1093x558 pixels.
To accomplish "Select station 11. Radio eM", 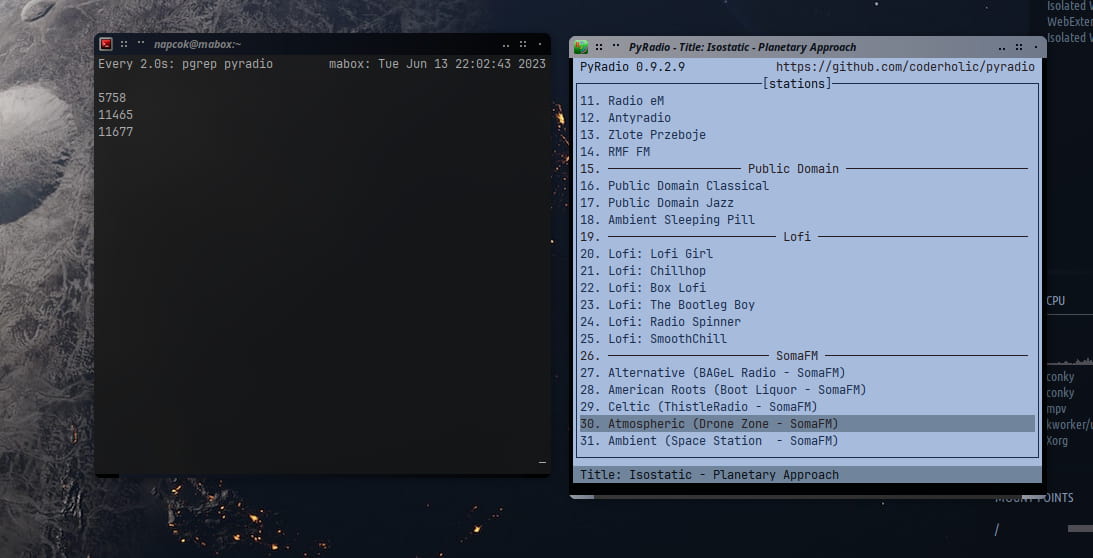I will pyautogui.click(x=807, y=101).
